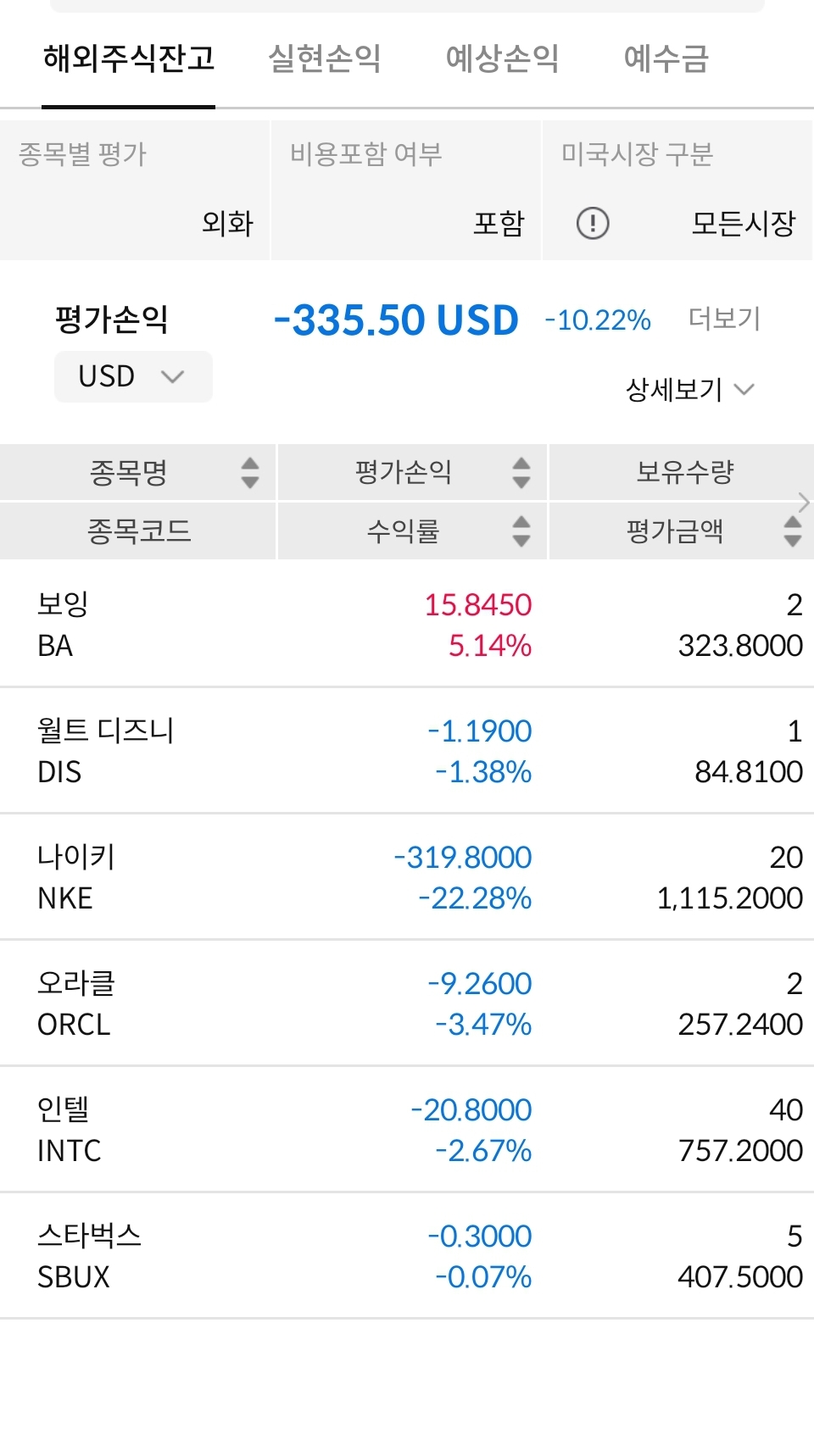Sort by 평가금액 column arrow icon

(x=793, y=531)
